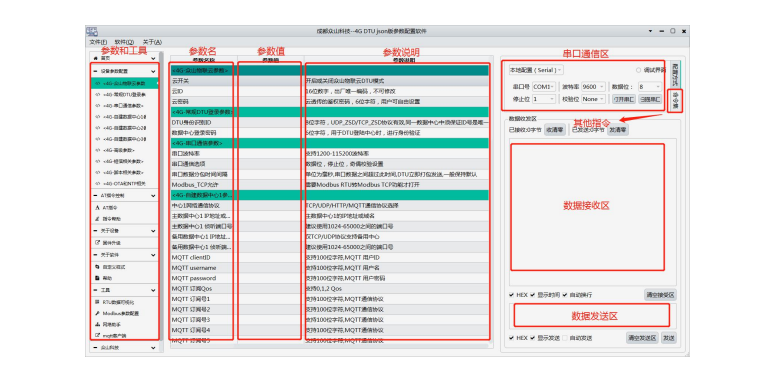782x376 pixels.
Task: Collapse the 关于软件 sidebar section
Action: (153, 255)
